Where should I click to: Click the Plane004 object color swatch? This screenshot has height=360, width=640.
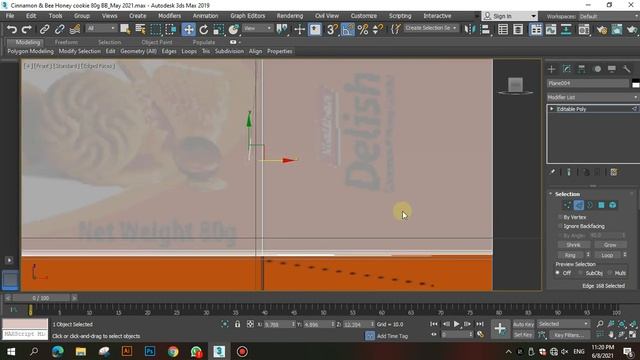pyautogui.click(x=636, y=83)
